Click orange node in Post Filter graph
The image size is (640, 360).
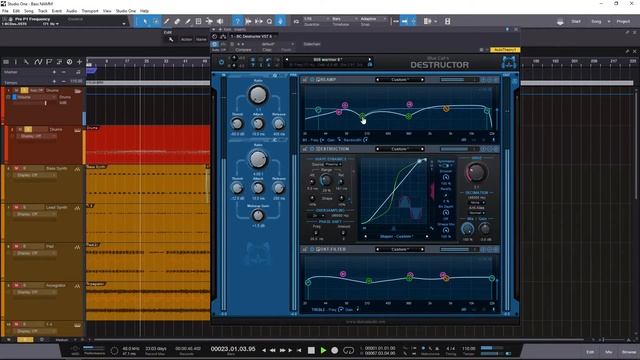coord(446,278)
